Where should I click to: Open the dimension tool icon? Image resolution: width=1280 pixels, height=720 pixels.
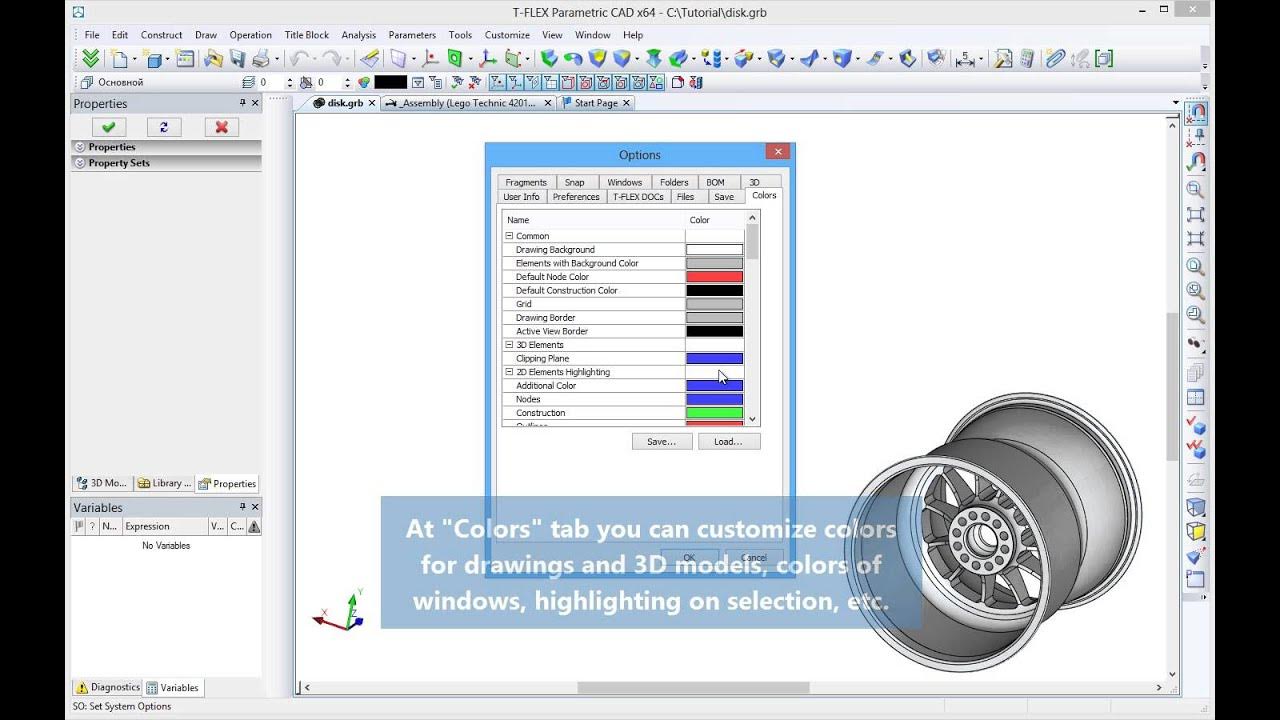click(x=965, y=59)
